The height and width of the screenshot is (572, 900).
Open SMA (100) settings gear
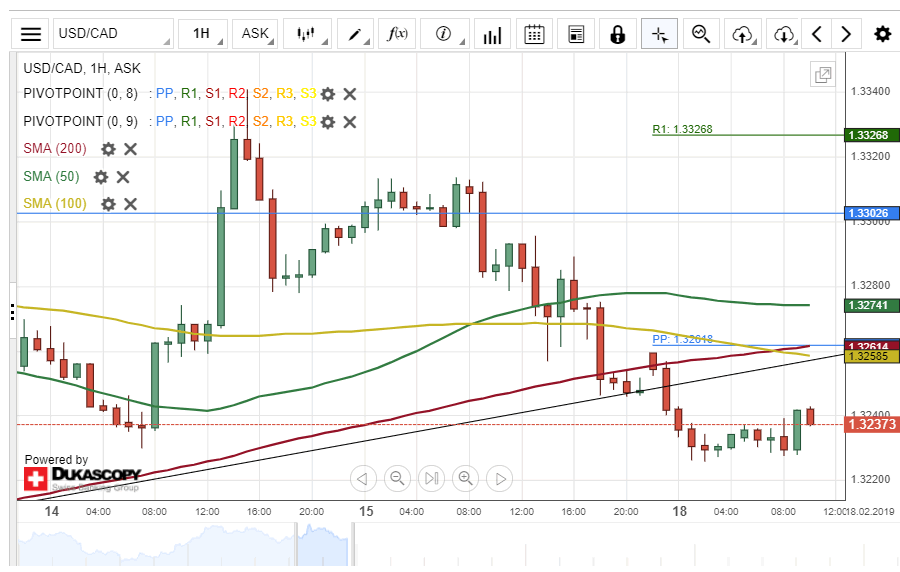[108, 204]
